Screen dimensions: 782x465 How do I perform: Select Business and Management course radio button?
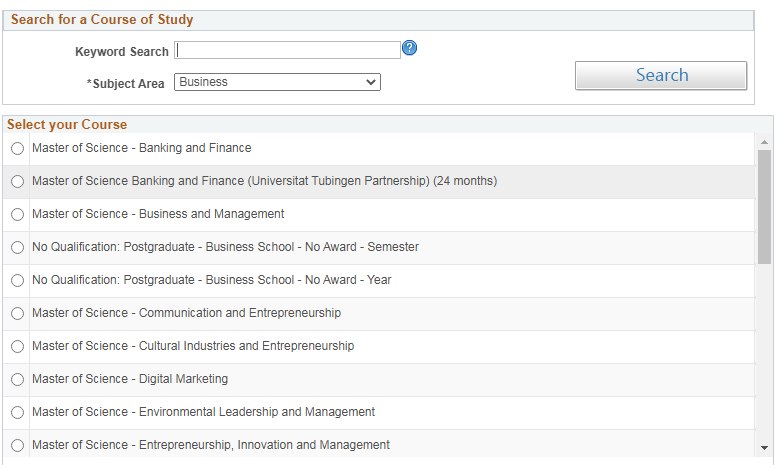click(x=17, y=215)
